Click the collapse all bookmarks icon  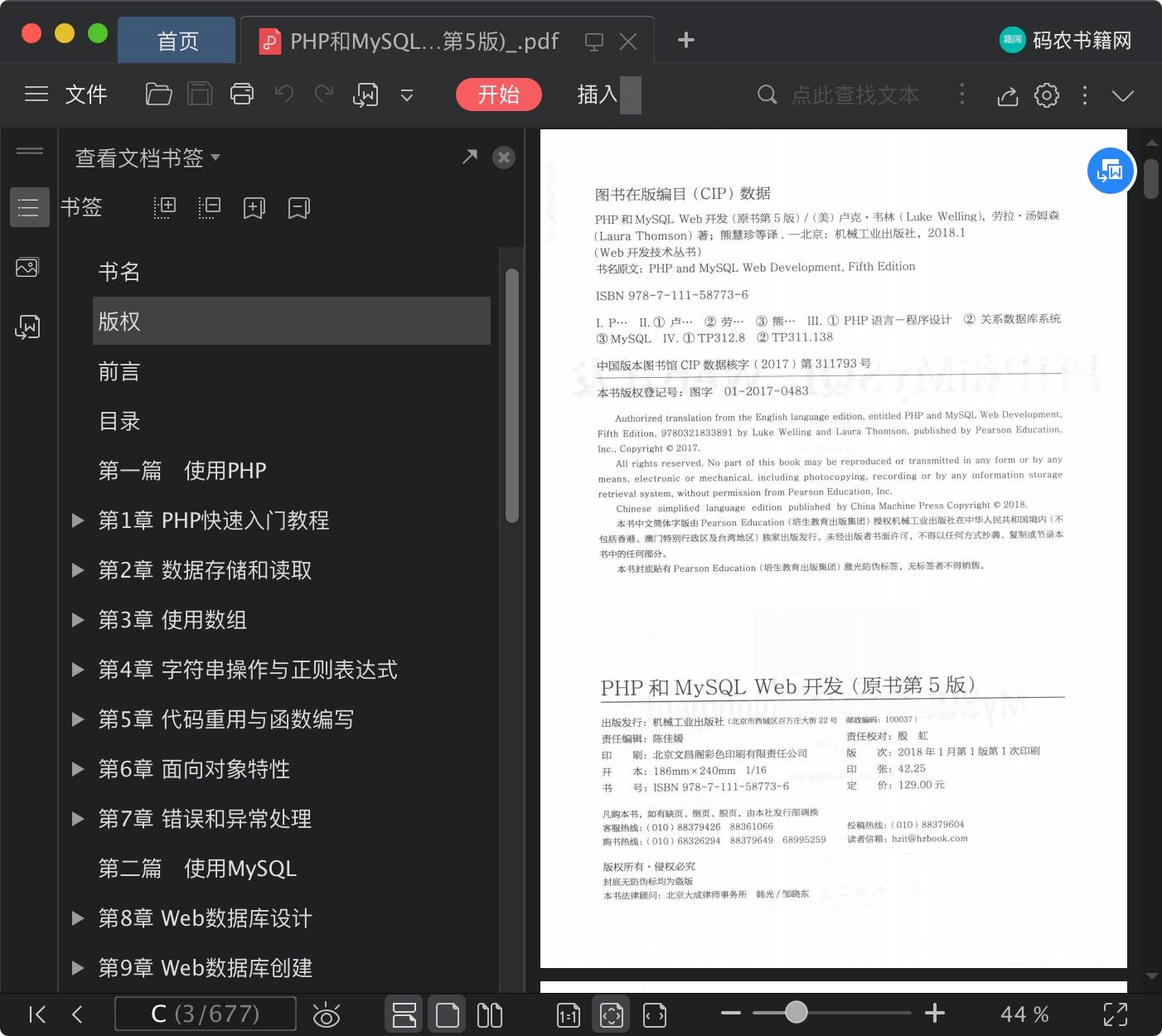coord(210,207)
